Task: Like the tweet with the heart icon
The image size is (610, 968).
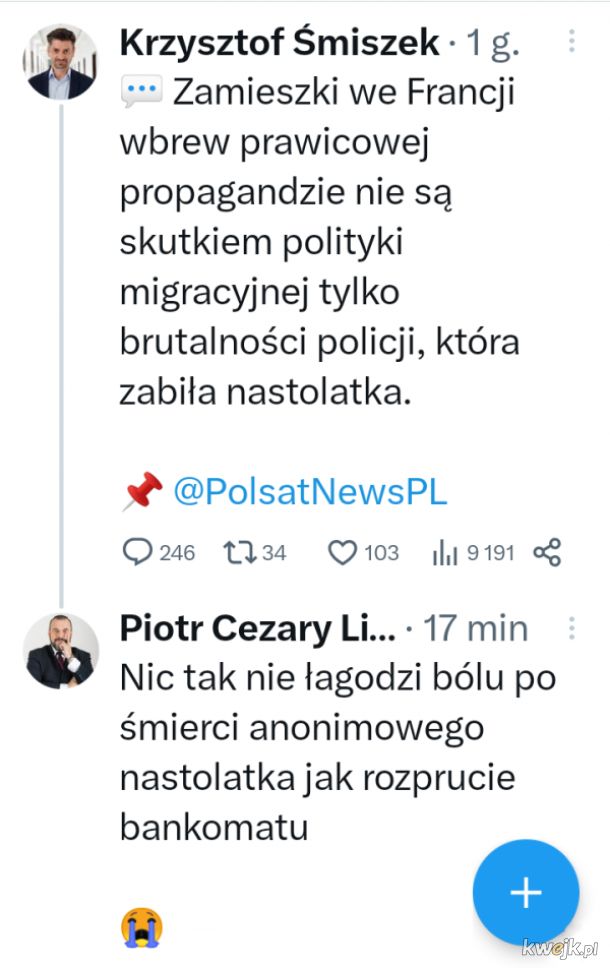Action: [343, 552]
